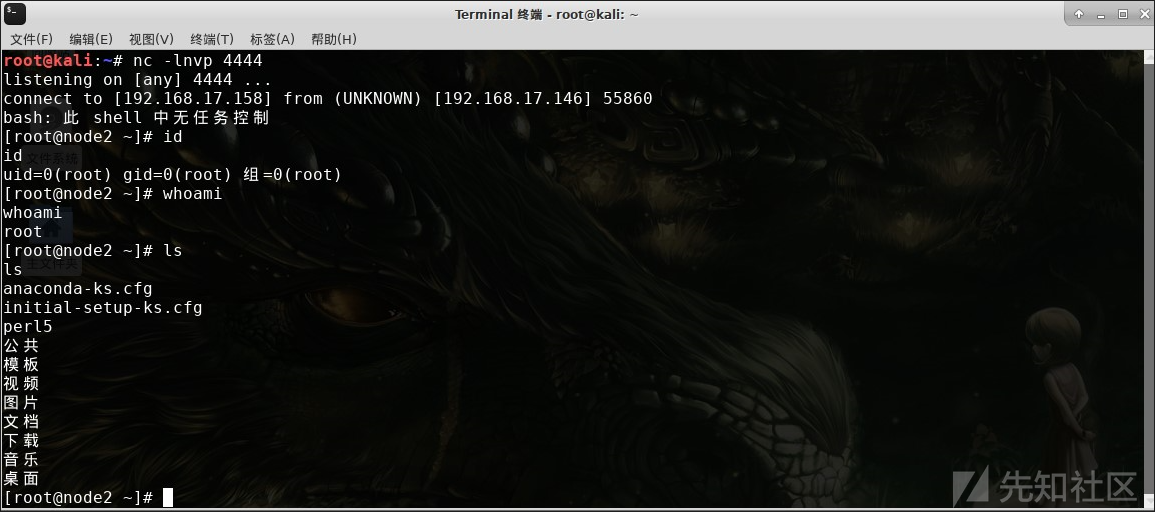Image resolution: width=1155 pixels, height=512 pixels.
Task: Open the 帮助(H) menu
Action: [334, 39]
